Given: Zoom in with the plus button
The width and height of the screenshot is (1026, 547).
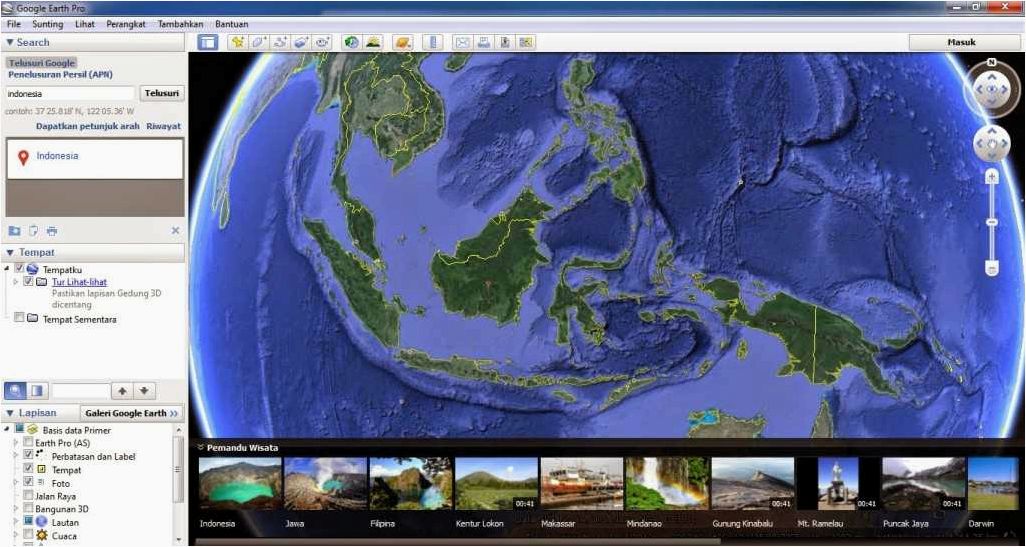Looking at the screenshot, I should 992,177.
